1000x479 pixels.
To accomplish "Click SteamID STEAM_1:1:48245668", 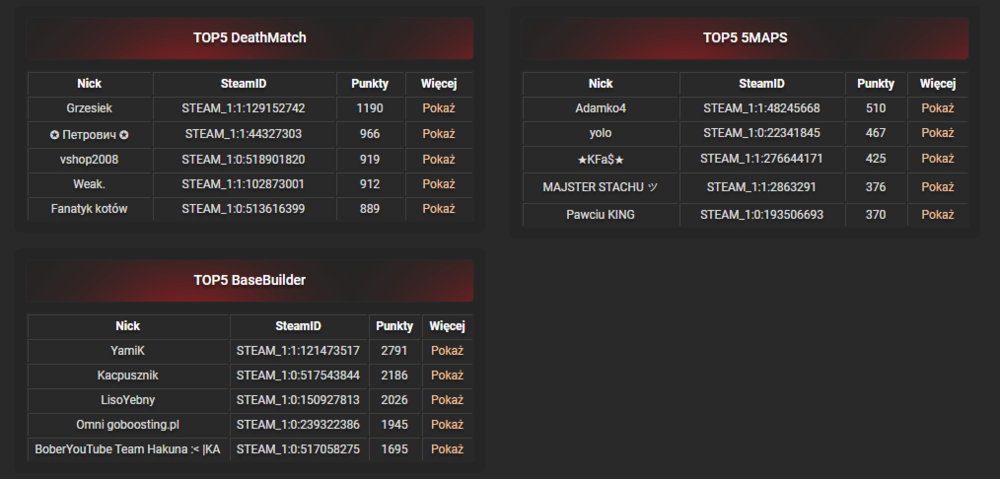I will (x=762, y=108).
